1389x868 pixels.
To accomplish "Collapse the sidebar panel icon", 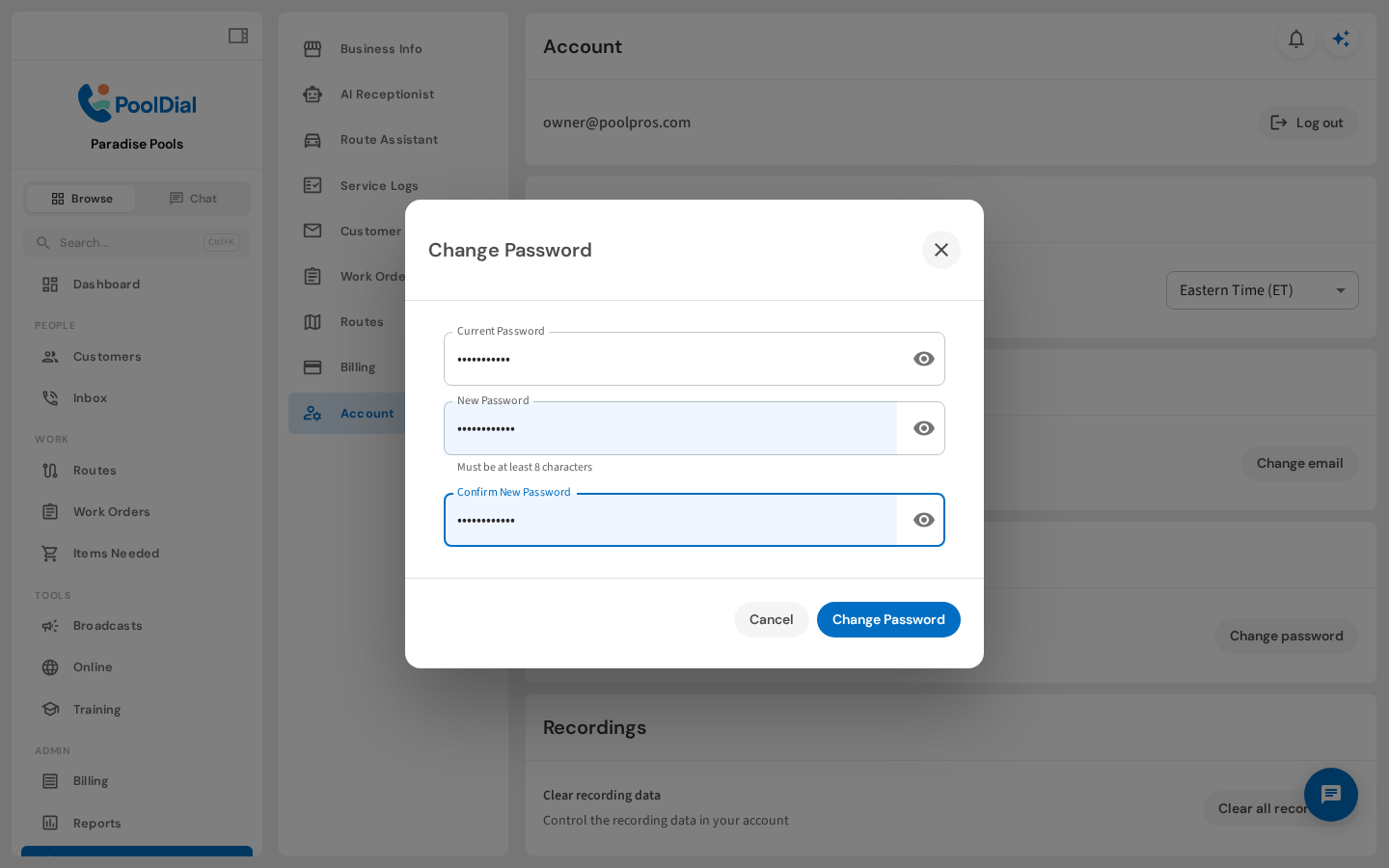I will point(238,36).
